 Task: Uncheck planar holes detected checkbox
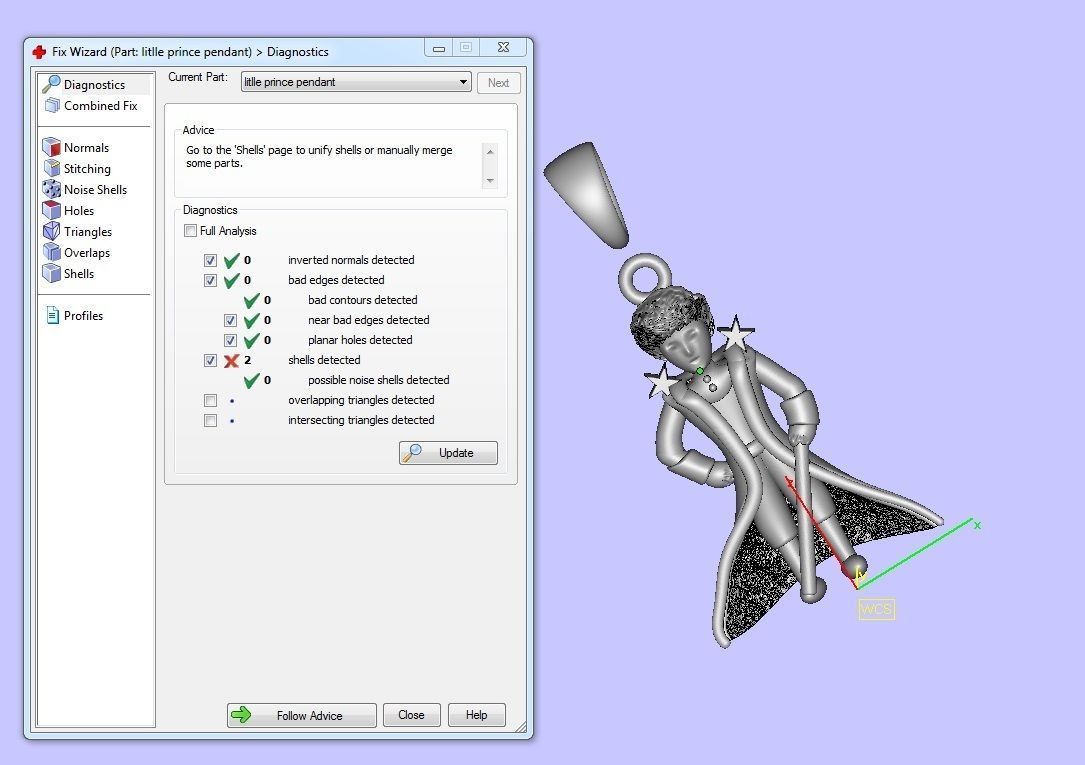point(230,341)
